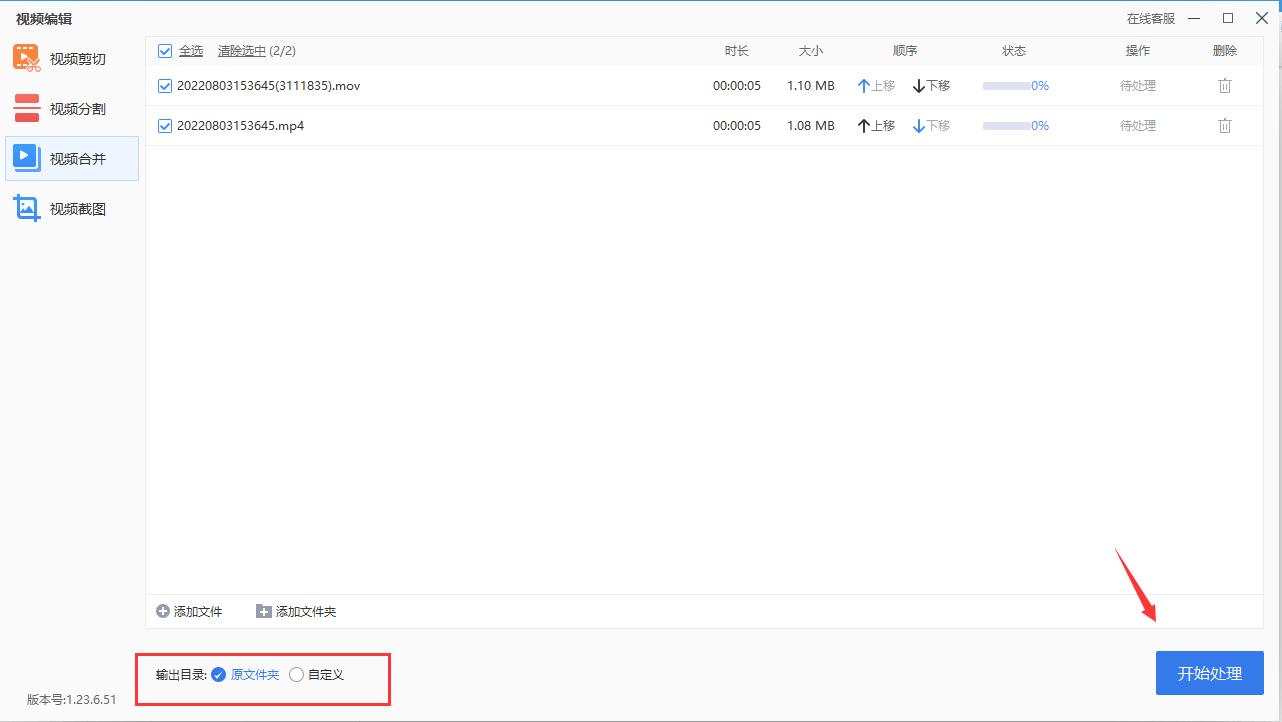
Task: Click 清除选中 to clear selection
Action: [242, 51]
